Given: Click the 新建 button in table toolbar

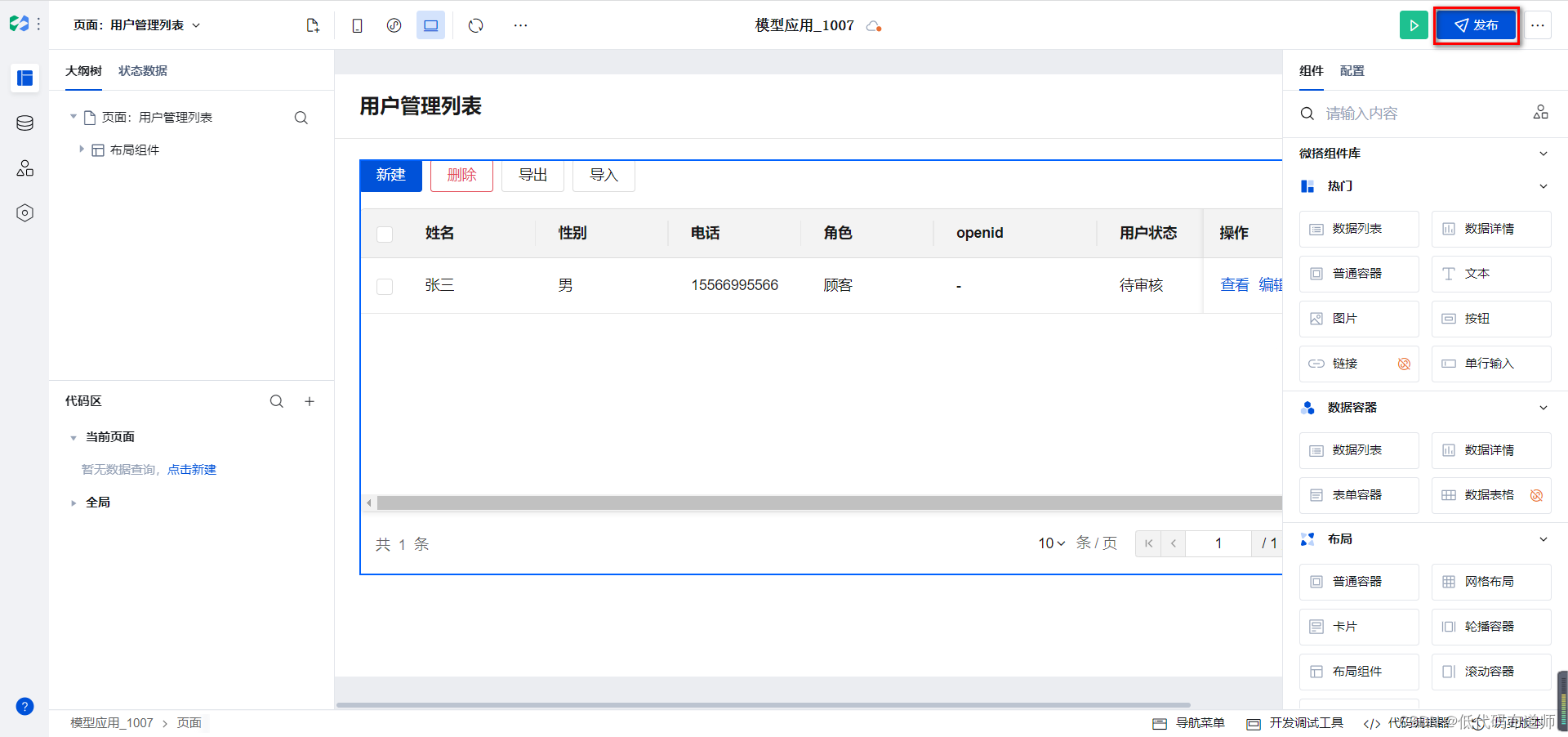Looking at the screenshot, I should click(x=391, y=175).
